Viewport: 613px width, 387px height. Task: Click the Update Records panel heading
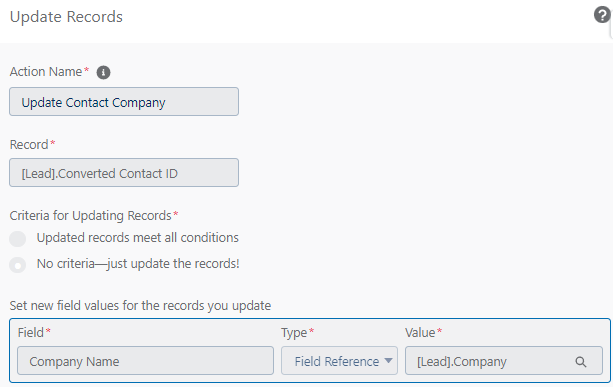click(66, 17)
